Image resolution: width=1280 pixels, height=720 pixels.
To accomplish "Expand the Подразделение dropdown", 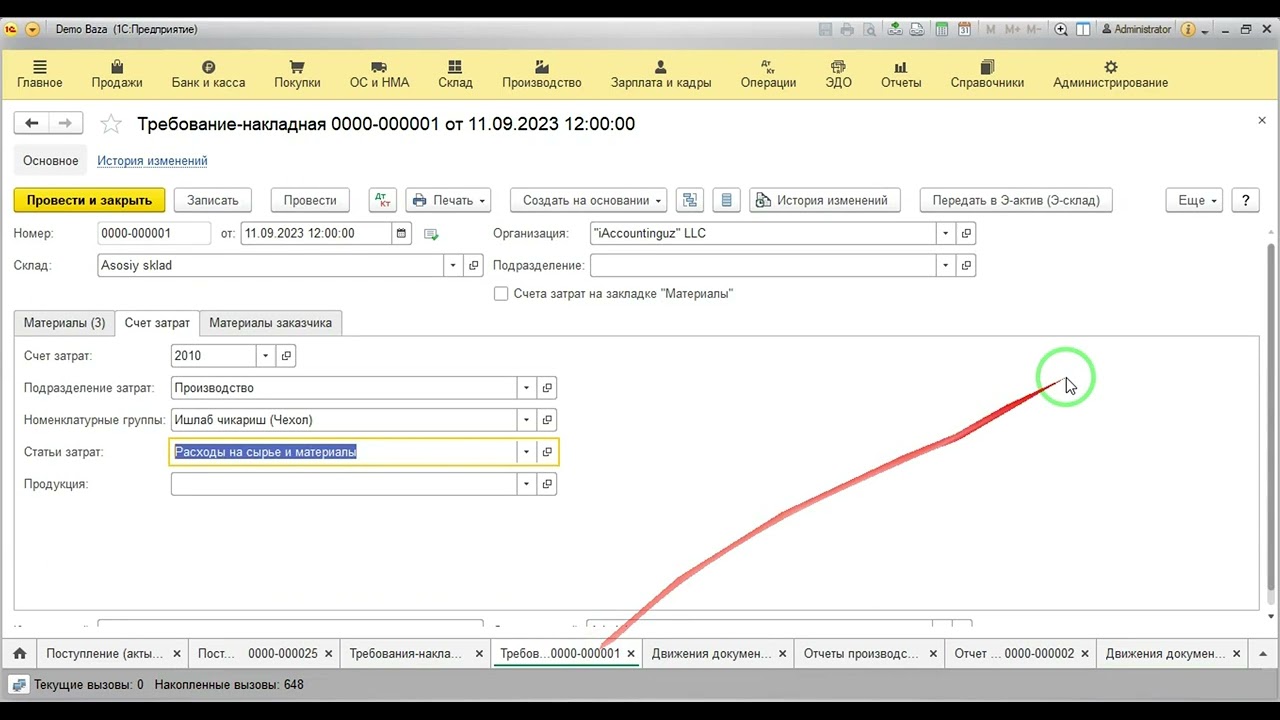I will (x=945, y=265).
